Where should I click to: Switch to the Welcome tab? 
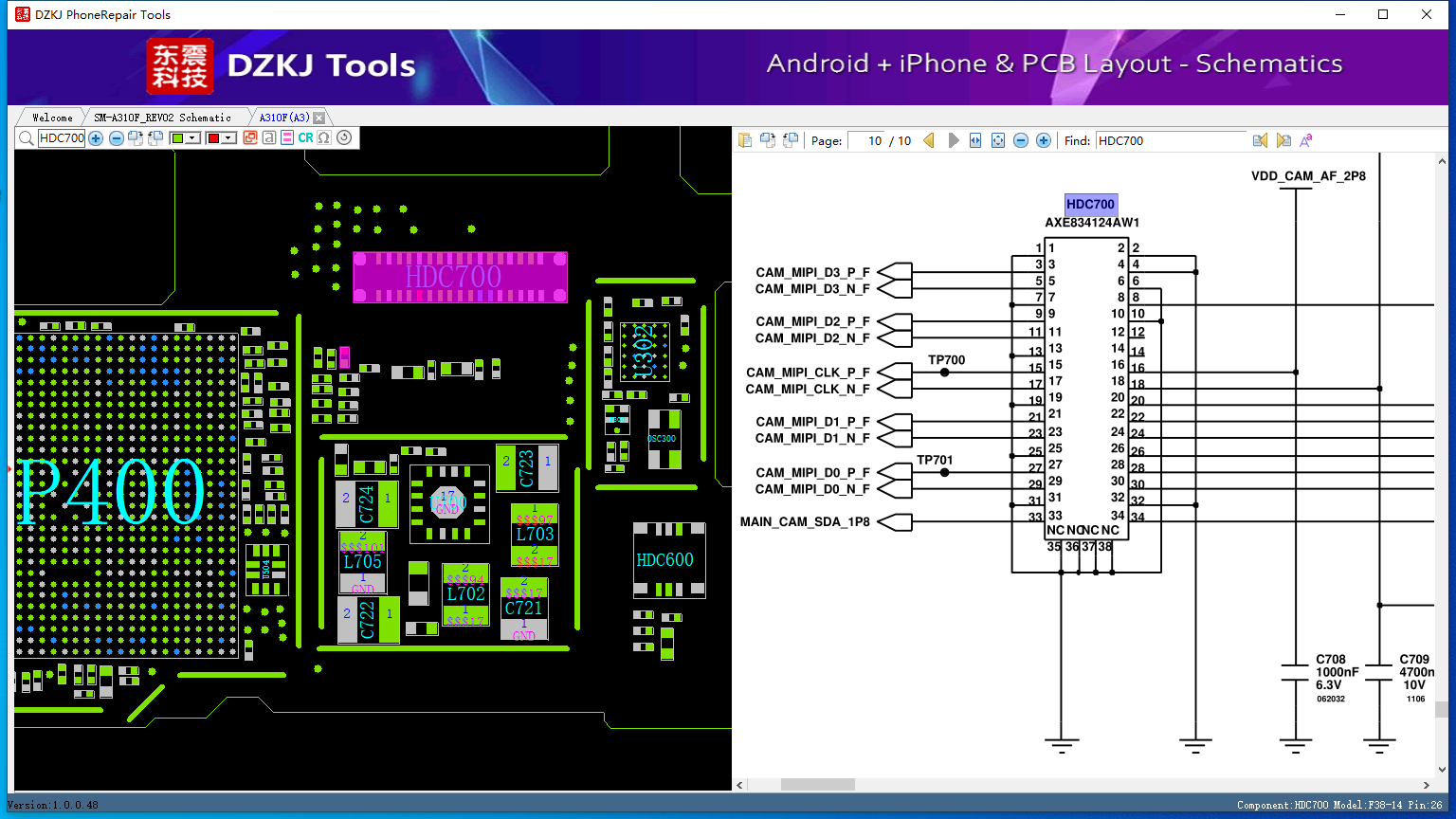click(52, 118)
